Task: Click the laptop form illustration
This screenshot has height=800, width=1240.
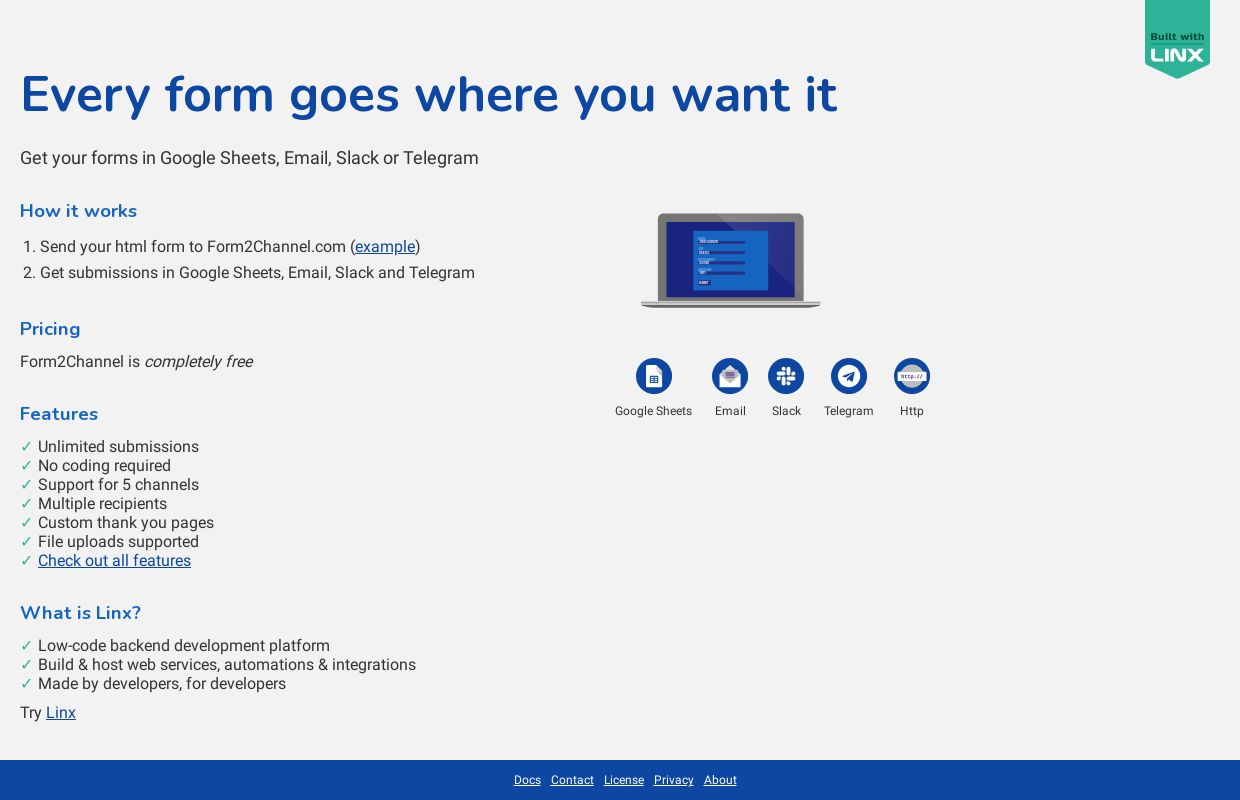Action: pos(731,260)
